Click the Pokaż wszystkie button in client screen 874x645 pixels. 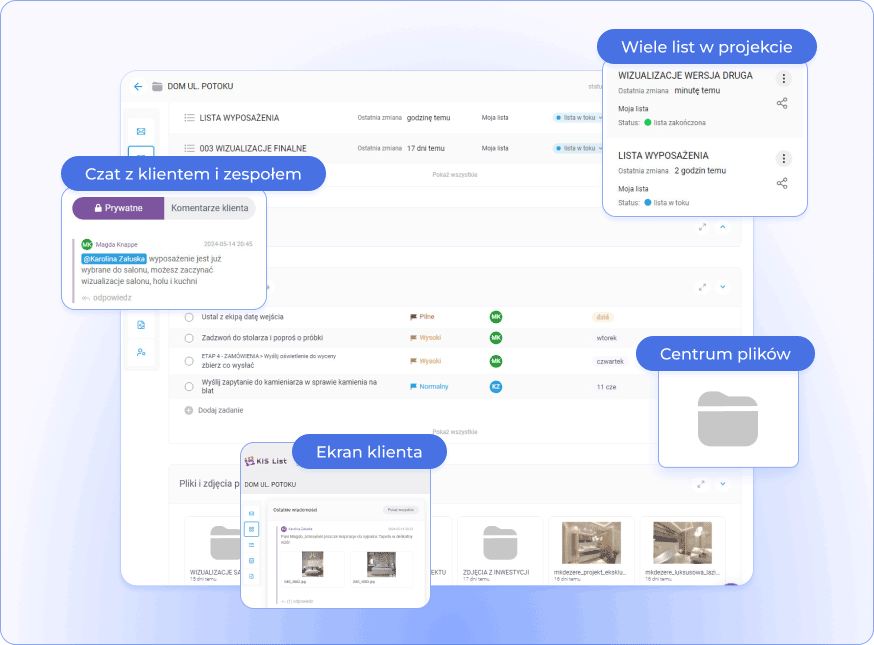click(401, 510)
